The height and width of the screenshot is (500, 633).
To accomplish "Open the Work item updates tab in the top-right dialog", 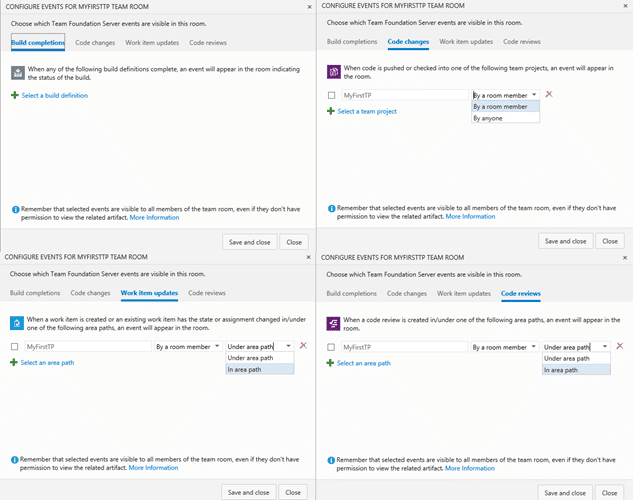I will [466, 42].
